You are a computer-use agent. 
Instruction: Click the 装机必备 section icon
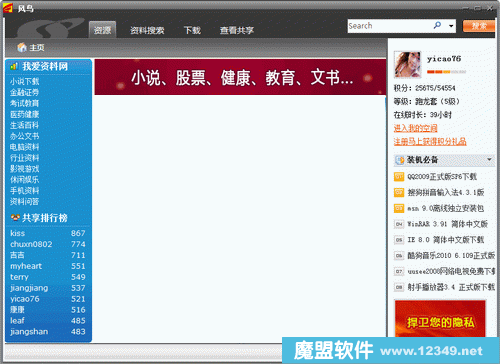pyautogui.click(x=399, y=160)
